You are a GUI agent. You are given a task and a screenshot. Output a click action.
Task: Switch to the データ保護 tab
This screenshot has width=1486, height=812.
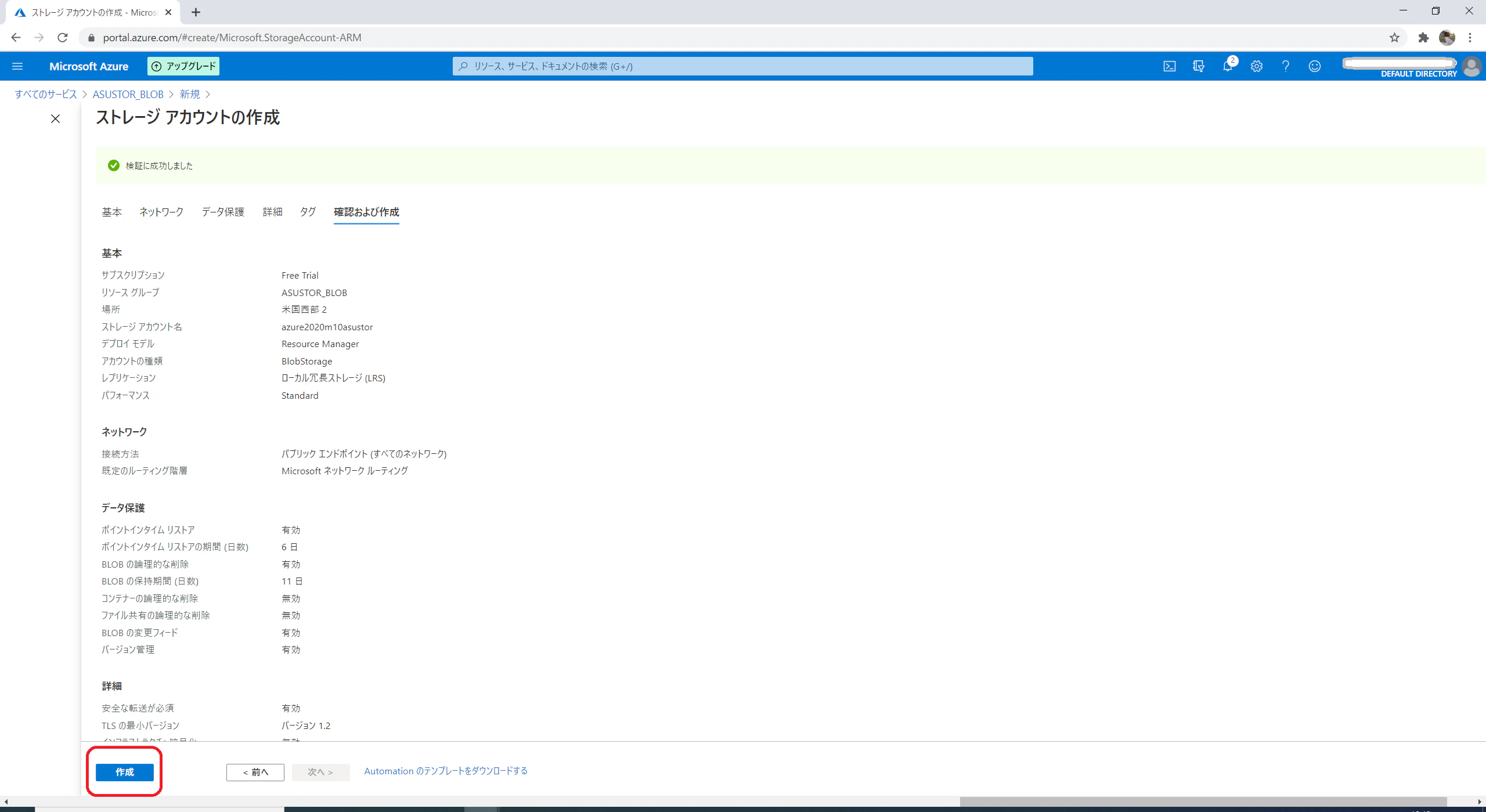pyautogui.click(x=223, y=212)
